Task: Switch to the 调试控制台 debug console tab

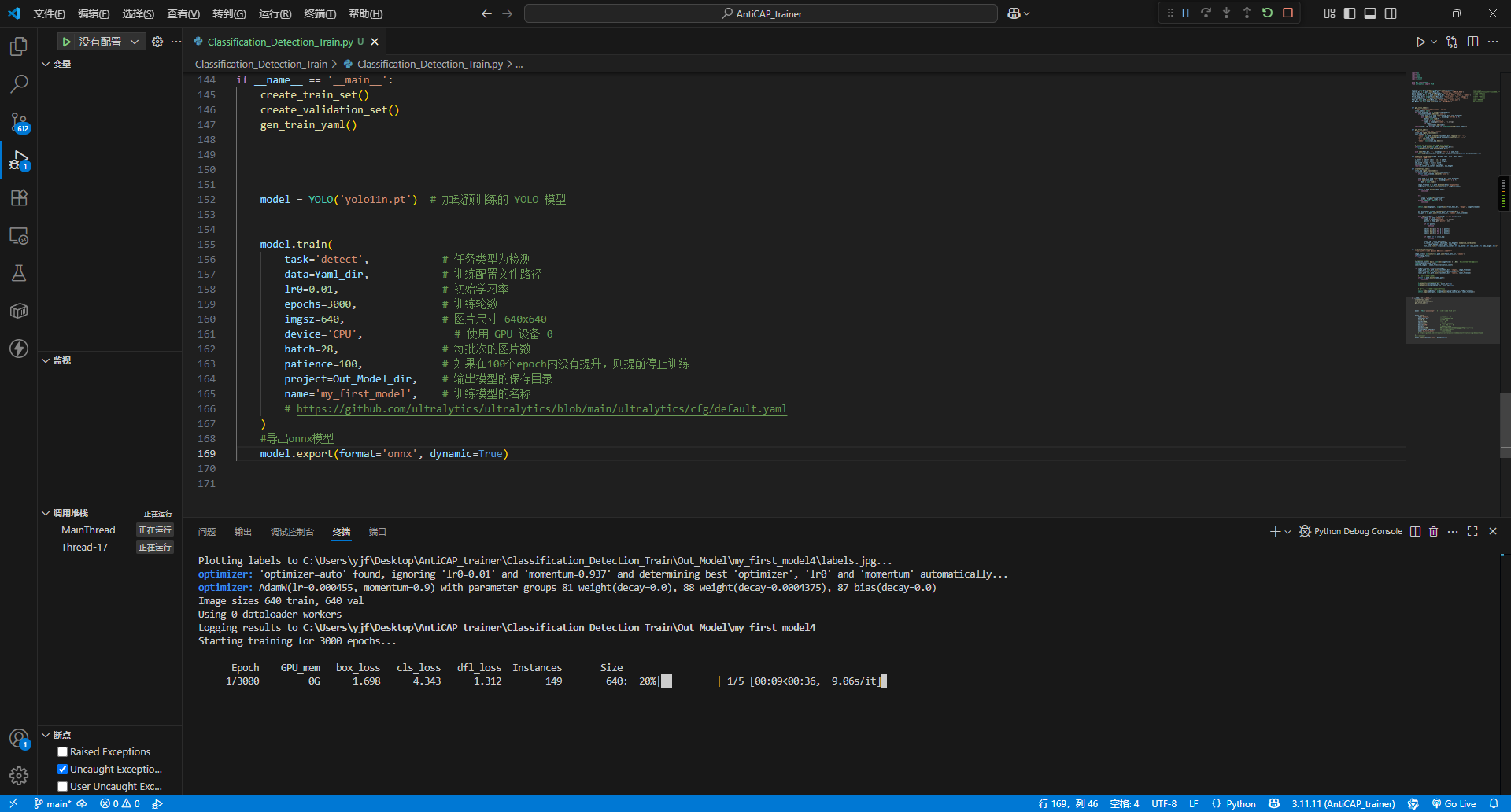Action: [292, 532]
